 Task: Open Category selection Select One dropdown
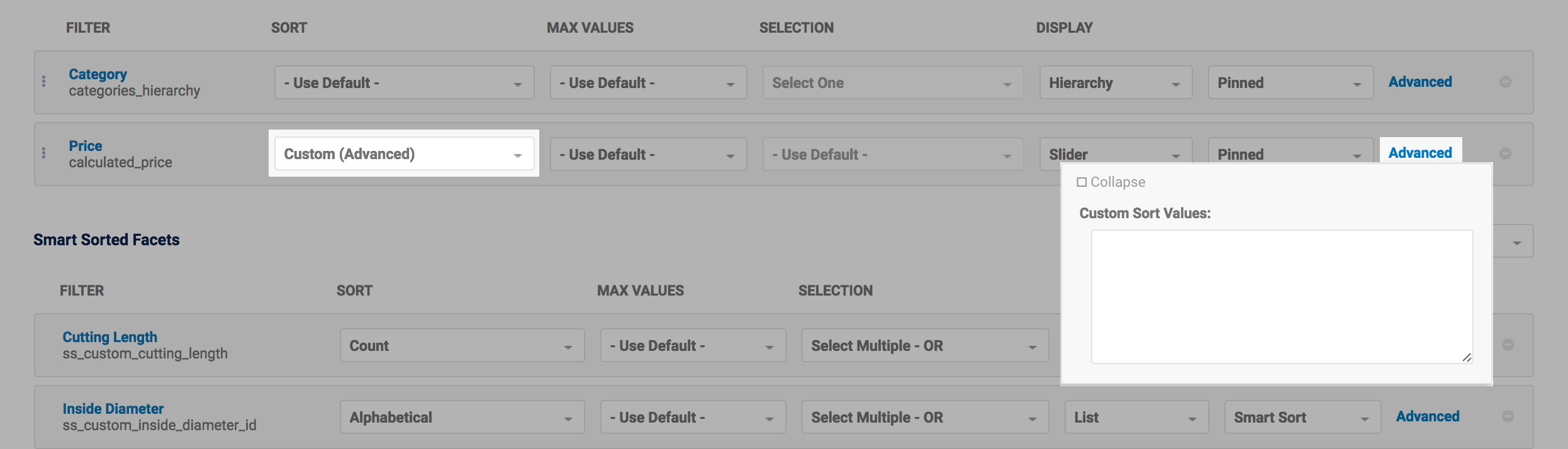click(x=892, y=83)
